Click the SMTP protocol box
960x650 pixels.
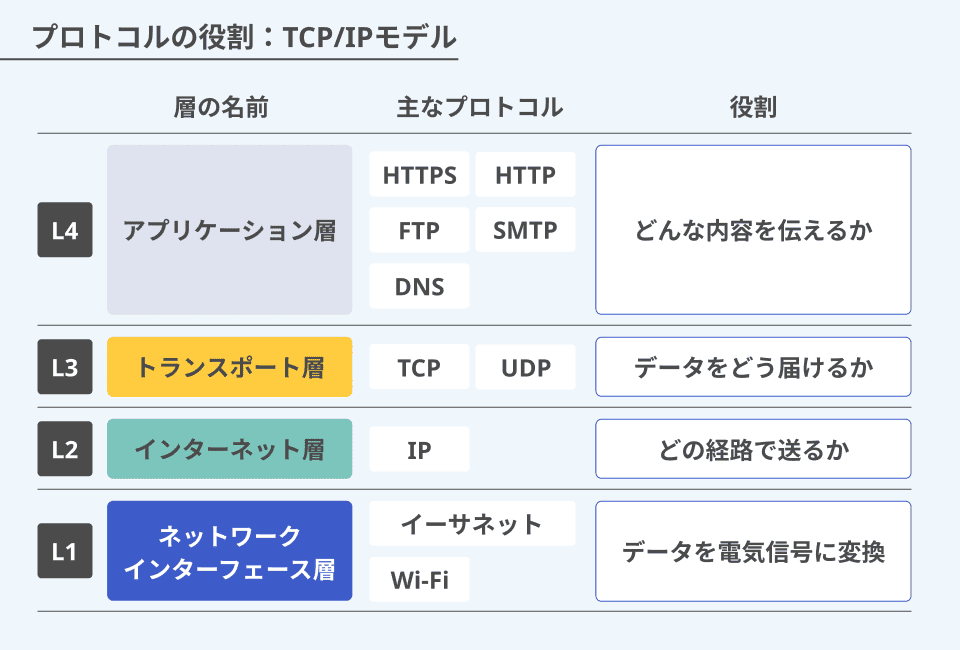(525, 230)
